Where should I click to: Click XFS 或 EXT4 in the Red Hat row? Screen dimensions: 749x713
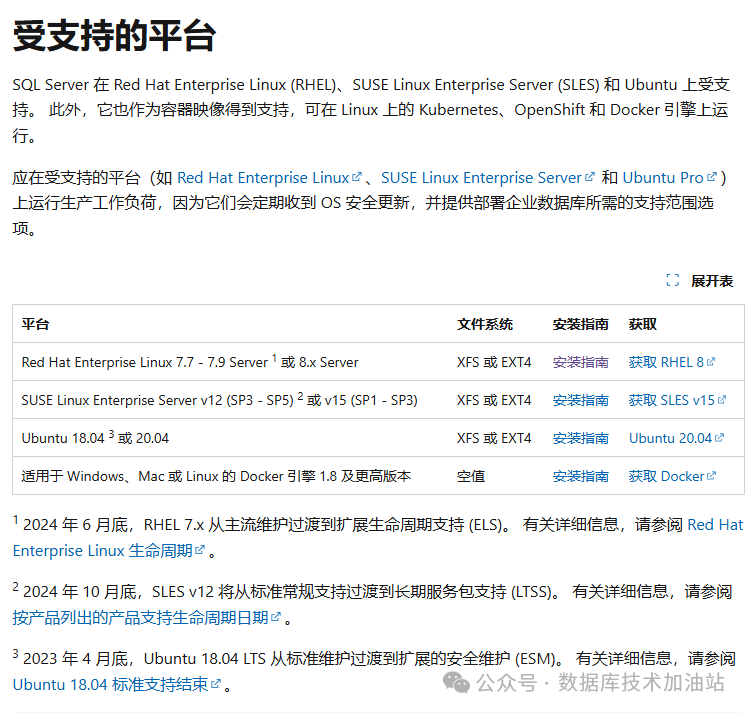click(x=494, y=362)
